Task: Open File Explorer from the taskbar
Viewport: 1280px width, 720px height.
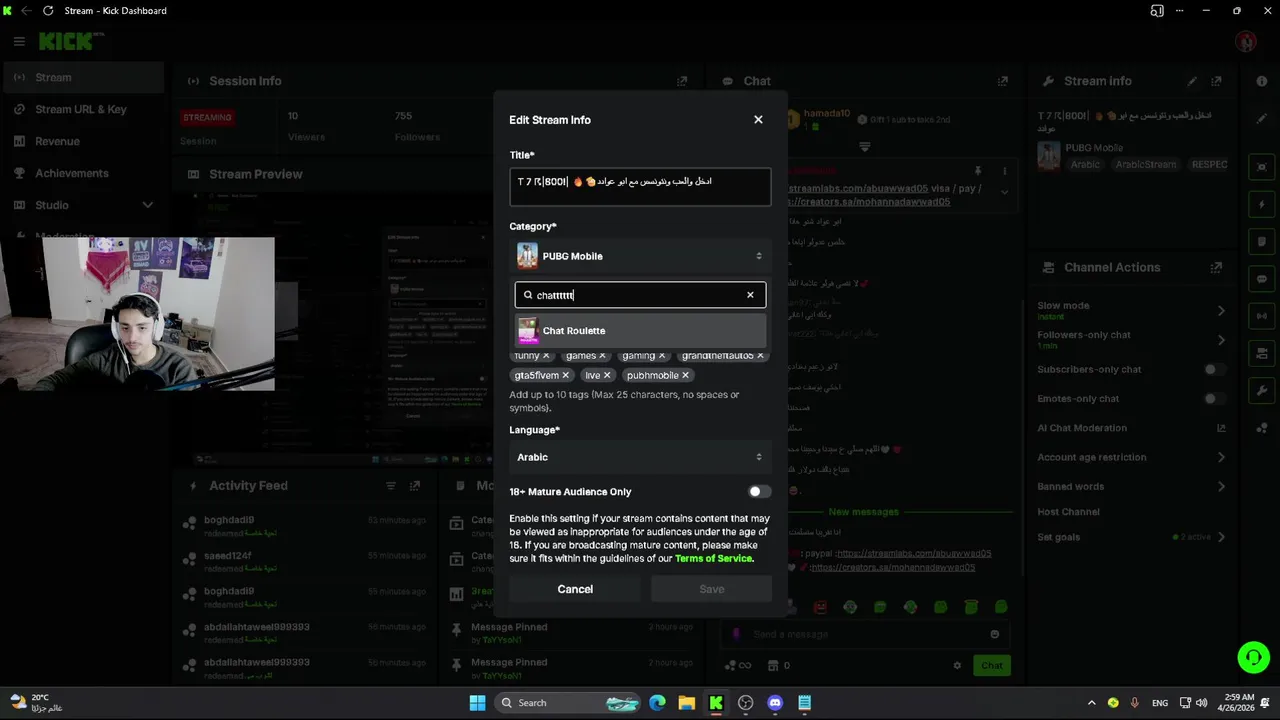Action: pyautogui.click(x=686, y=703)
